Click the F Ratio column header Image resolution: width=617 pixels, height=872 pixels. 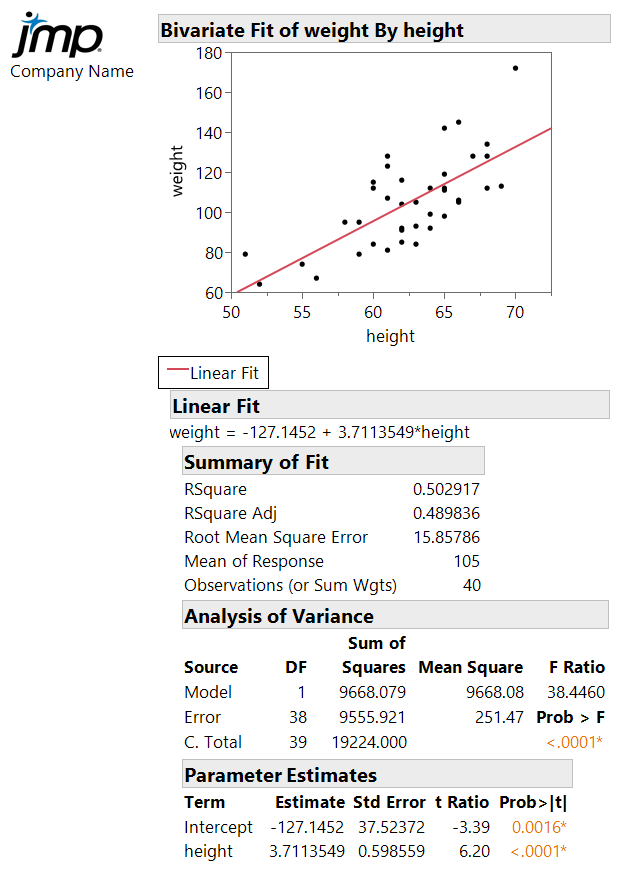577,667
